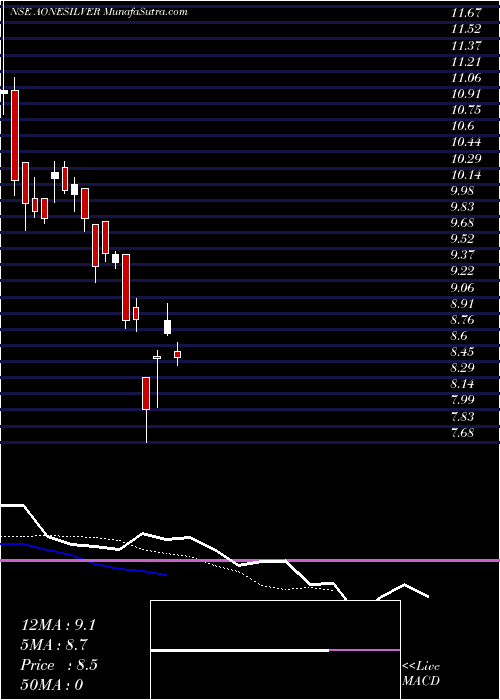
Task: Click the 8.14 price axis label
Action: [x=463, y=384]
